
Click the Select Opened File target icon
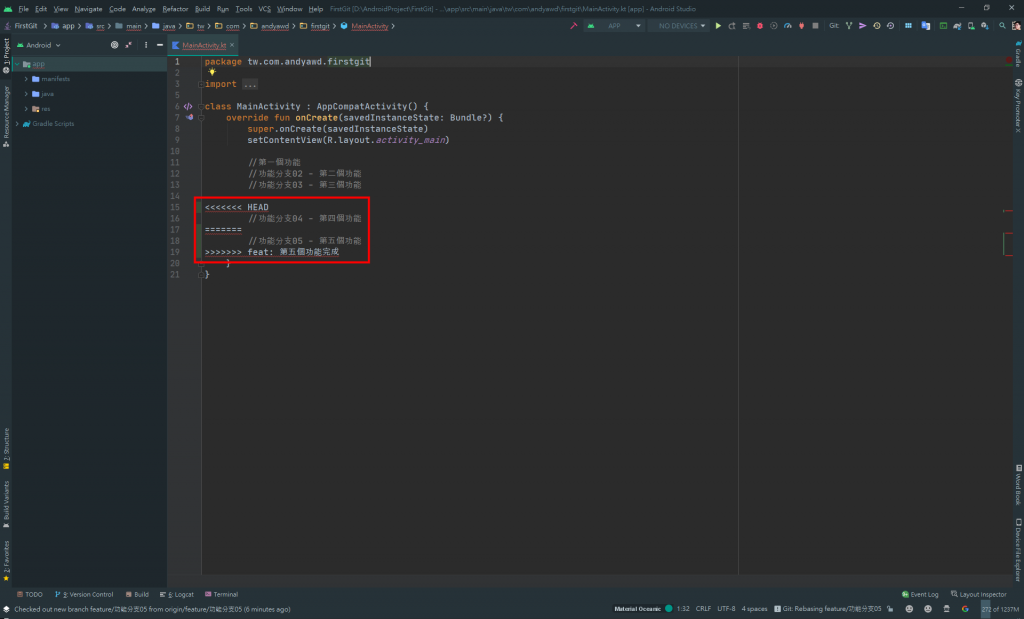click(114, 45)
